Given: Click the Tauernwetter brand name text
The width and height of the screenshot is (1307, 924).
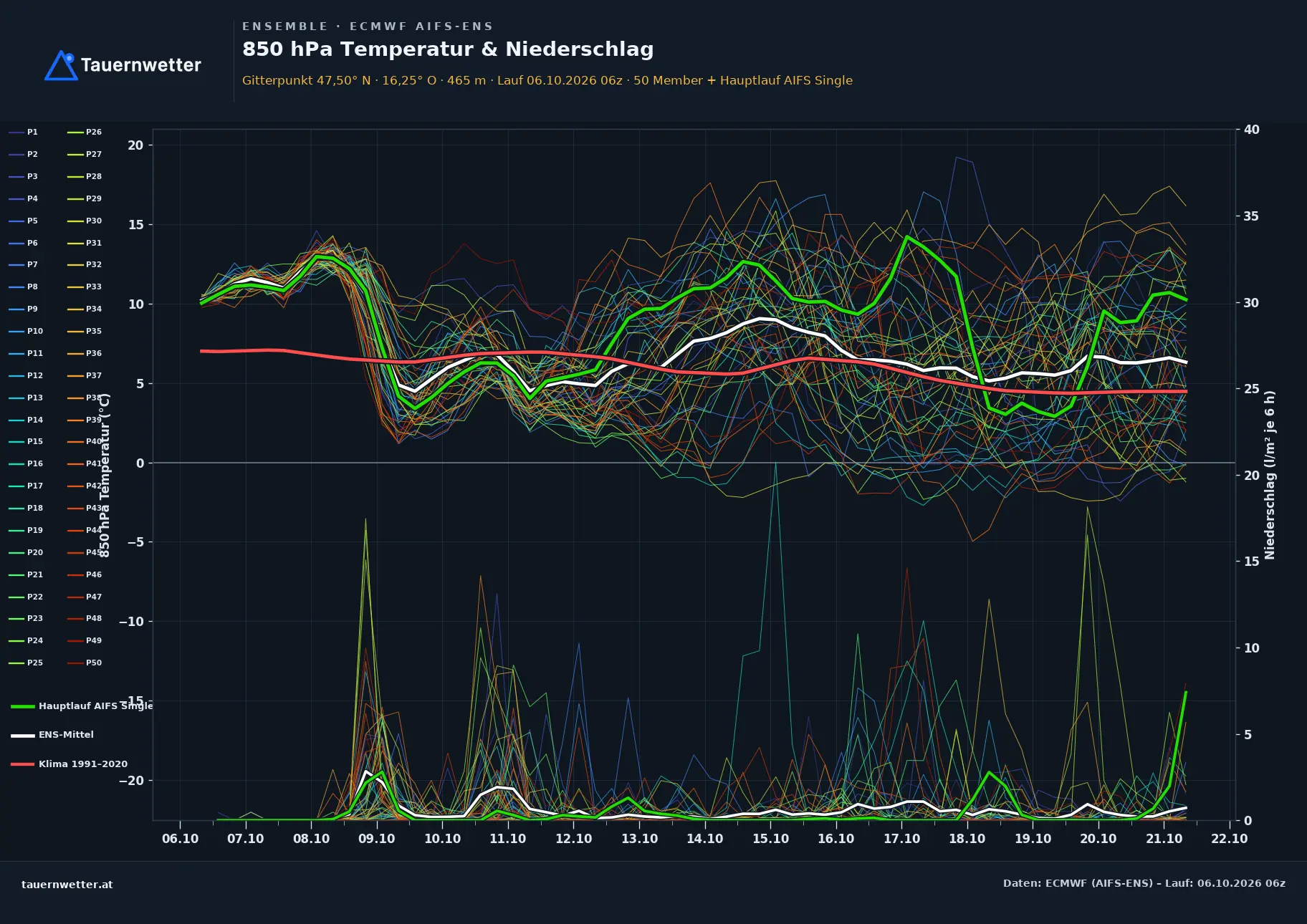Looking at the screenshot, I should pyautogui.click(x=141, y=65).
